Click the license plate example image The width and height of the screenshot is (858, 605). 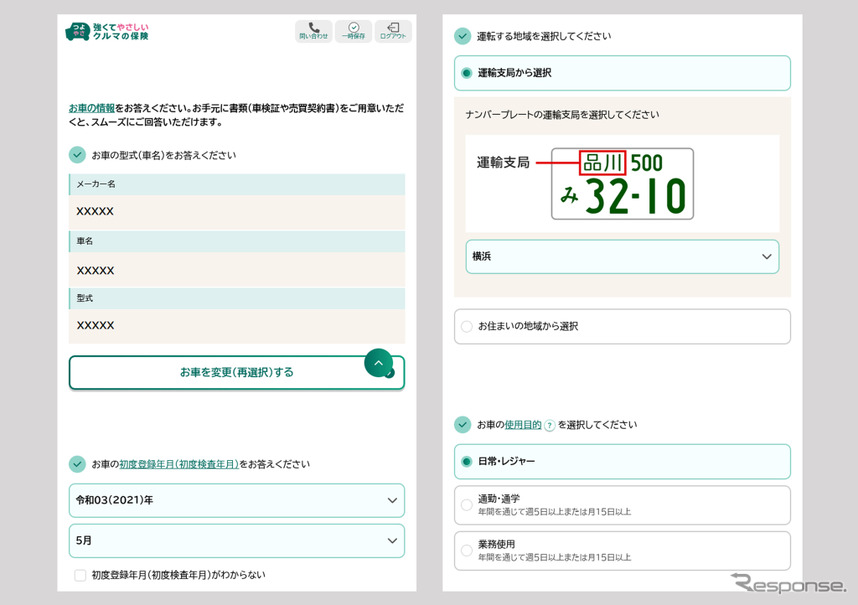tap(622, 184)
